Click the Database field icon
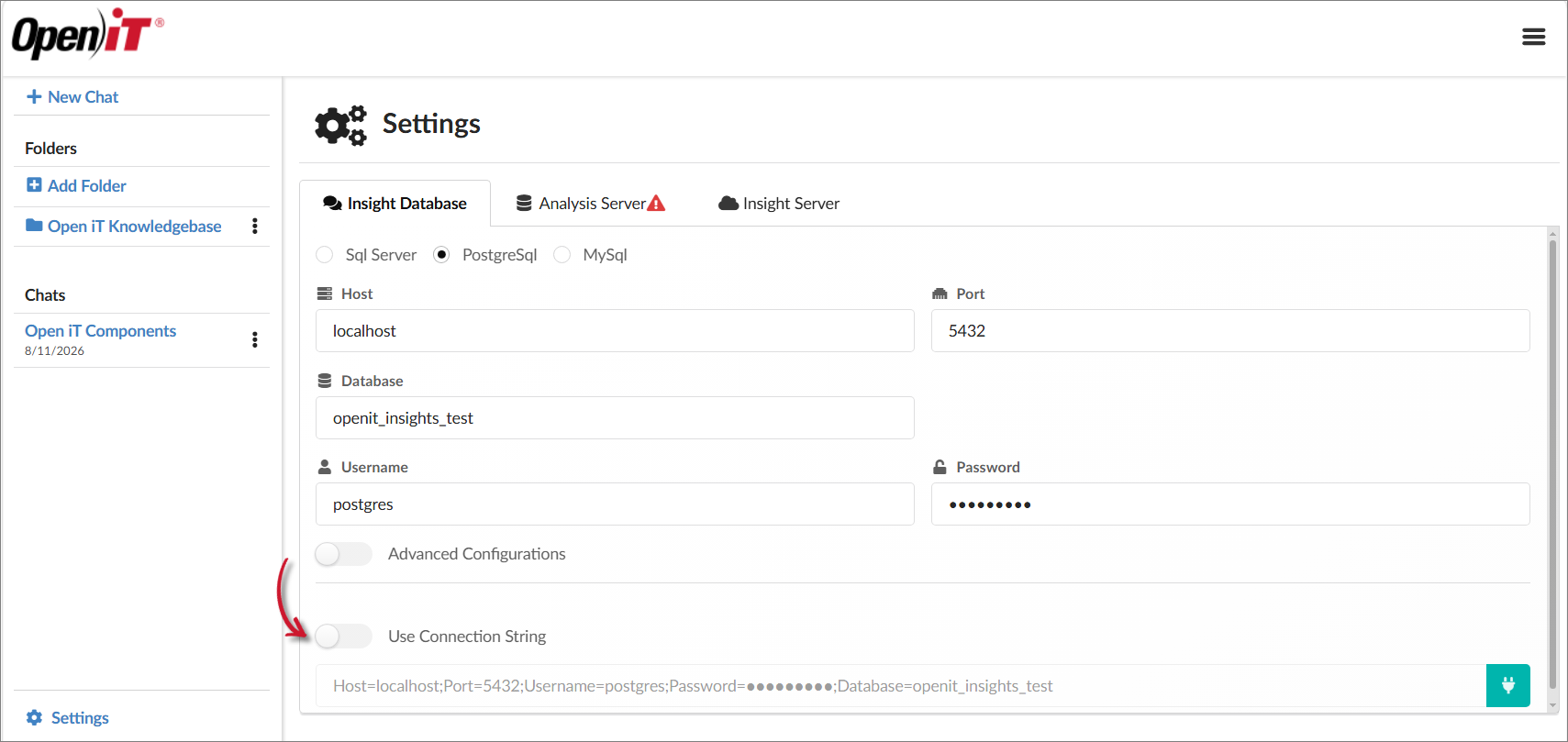This screenshot has width=1568, height=742. pos(324,381)
